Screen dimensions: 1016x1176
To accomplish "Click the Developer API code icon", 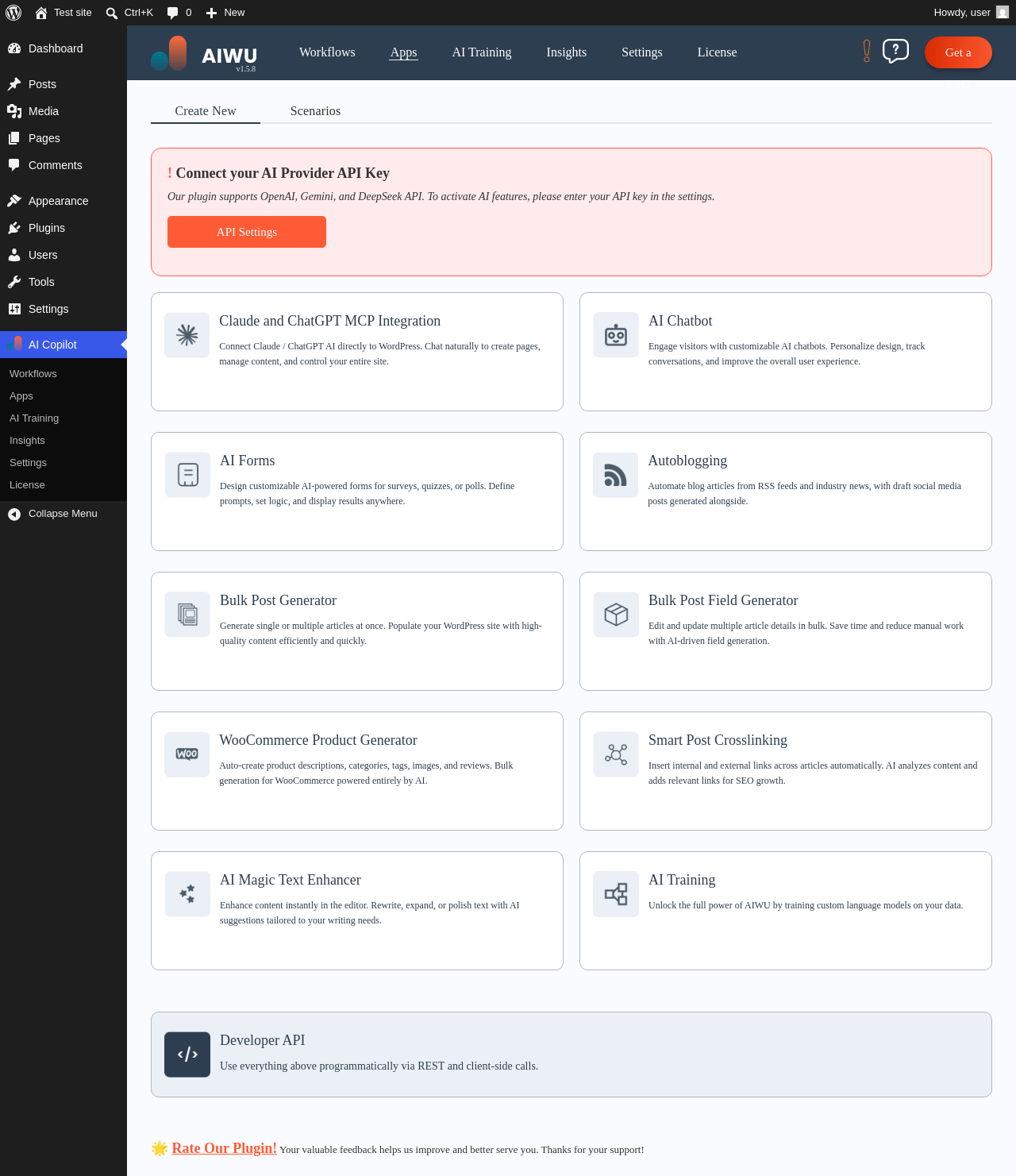I will point(187,1055).
